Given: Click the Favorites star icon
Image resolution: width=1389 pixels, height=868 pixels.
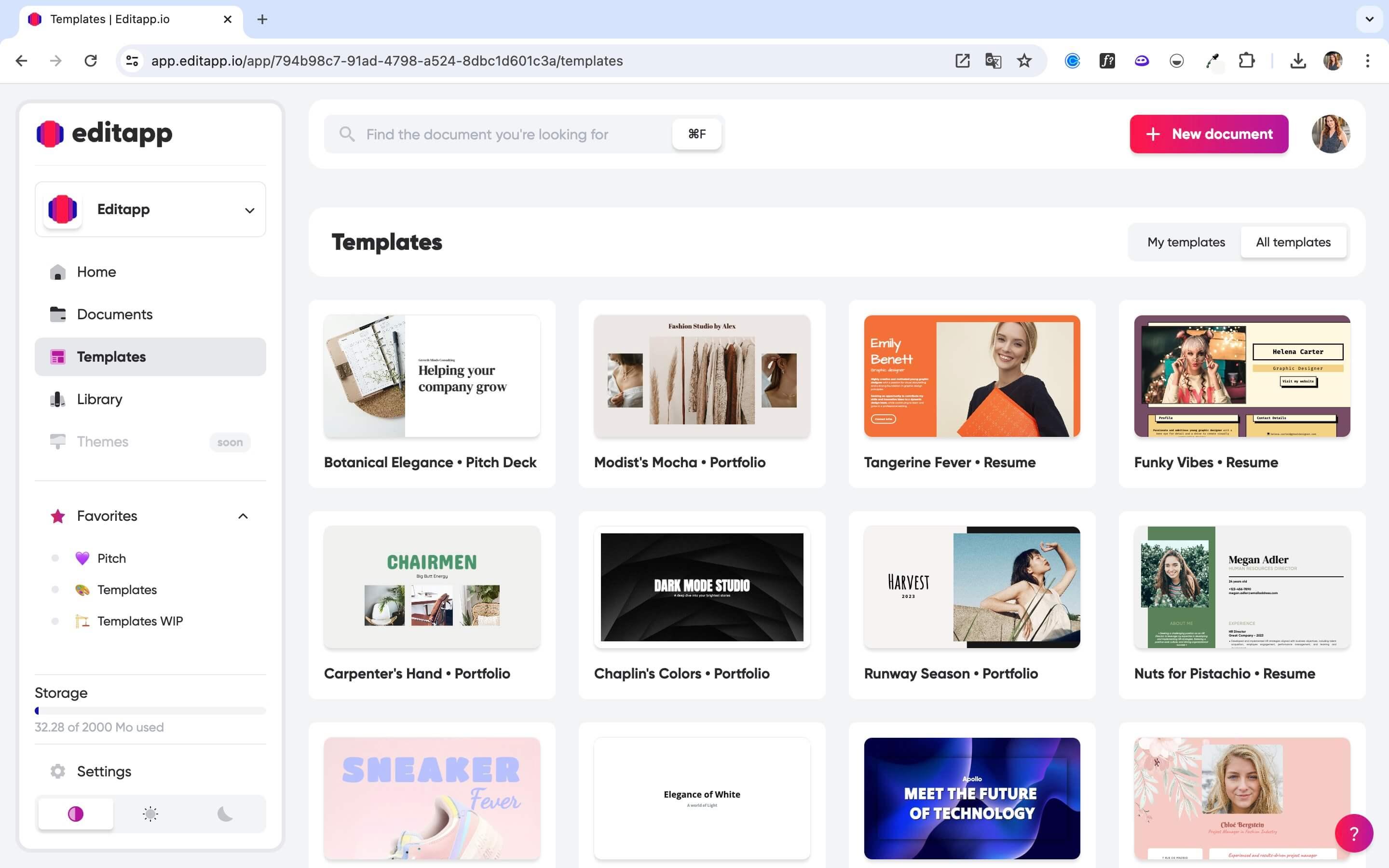Looking at the screenshot, I should click(x=56, y=515).
